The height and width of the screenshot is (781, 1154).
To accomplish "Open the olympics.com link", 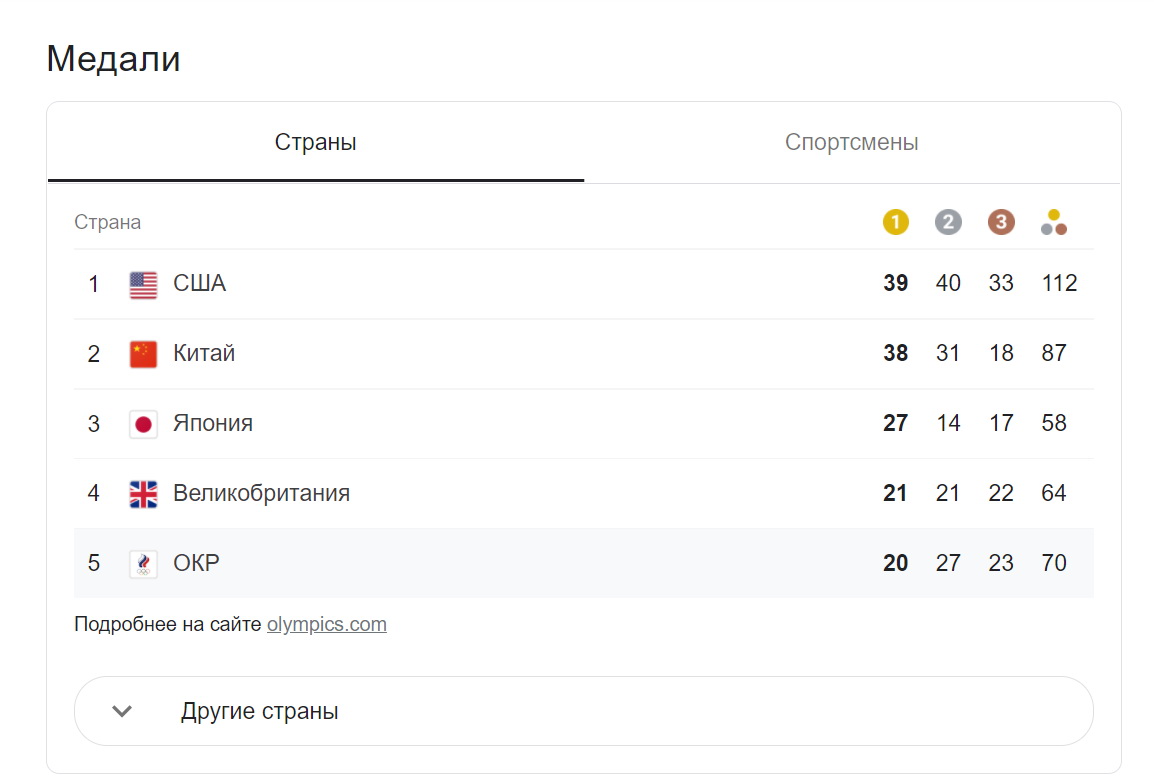I will pos(327,624).
